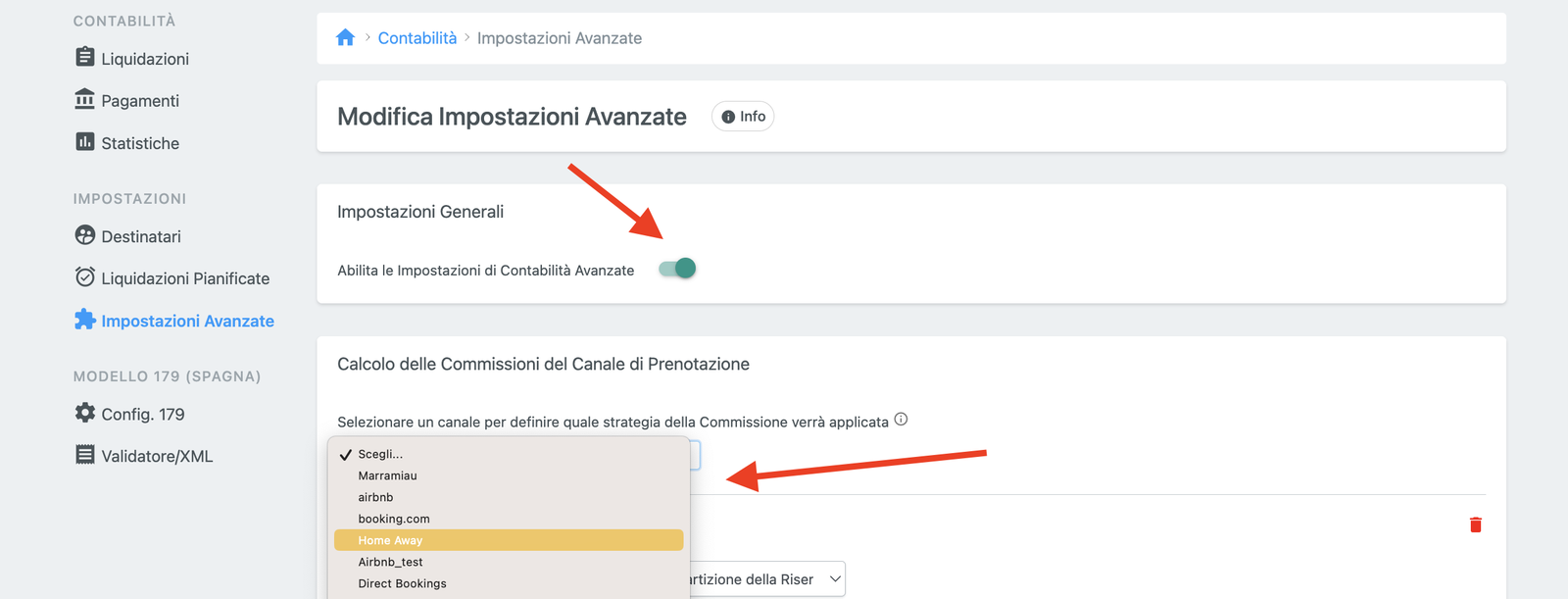The height and width of the screenshot is (599, 1568).
Task: Select Direct Bookings channel option
Action: (x=402, y=583)
